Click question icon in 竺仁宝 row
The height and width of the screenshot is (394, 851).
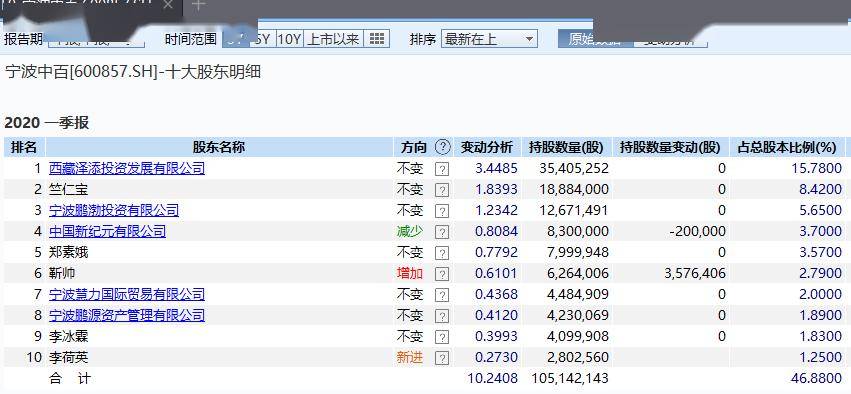[442, 190]
